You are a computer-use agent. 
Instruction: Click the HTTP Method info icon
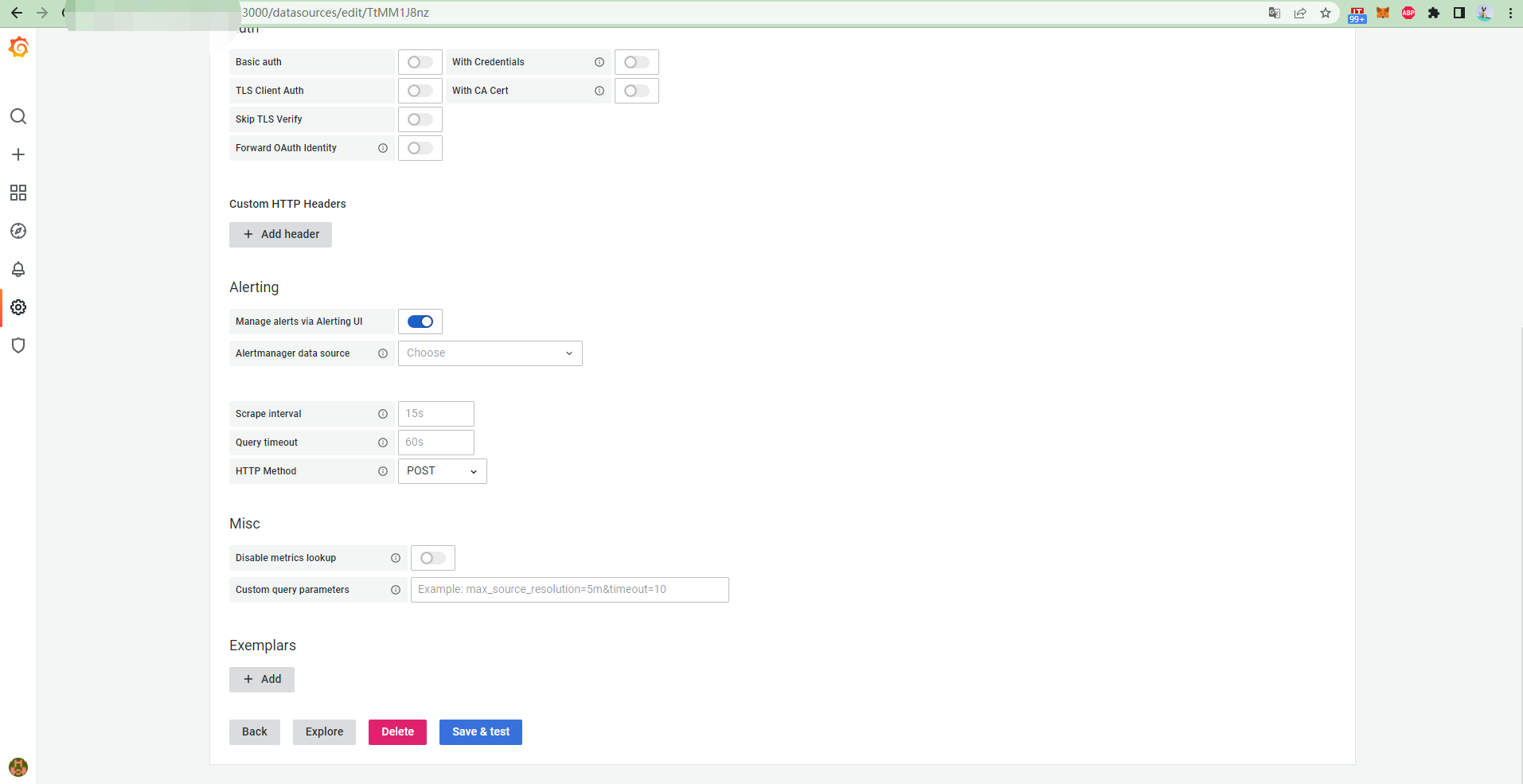pyautogui.click(x=383, y=471)
